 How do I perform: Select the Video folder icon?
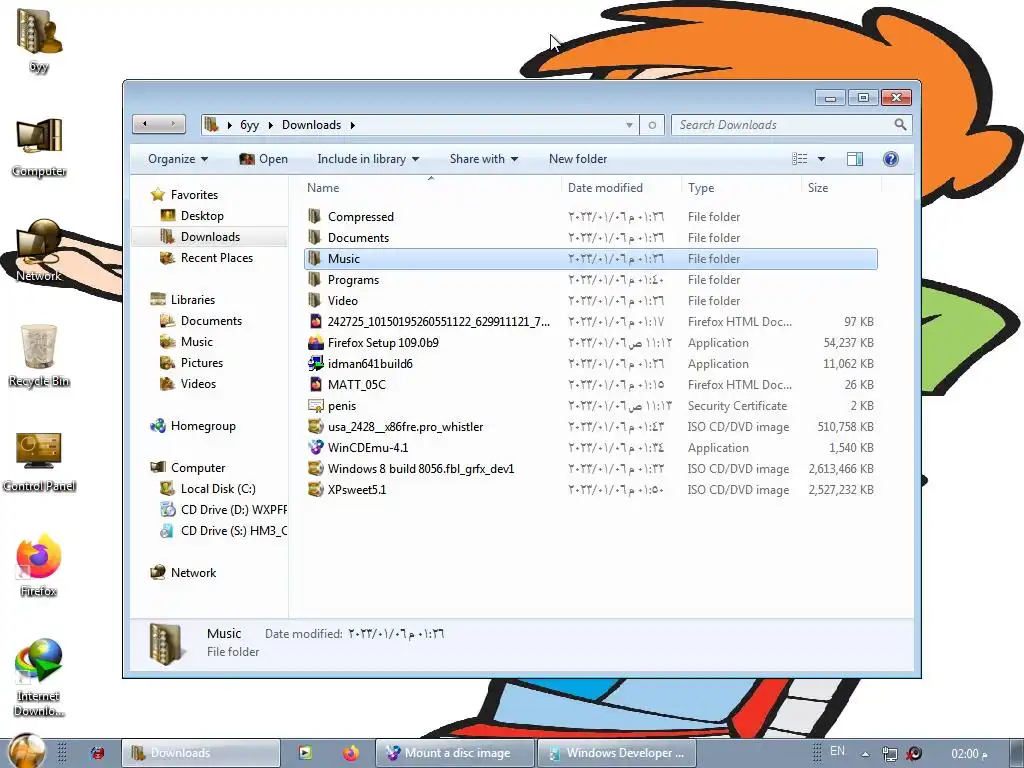point(315,300)
